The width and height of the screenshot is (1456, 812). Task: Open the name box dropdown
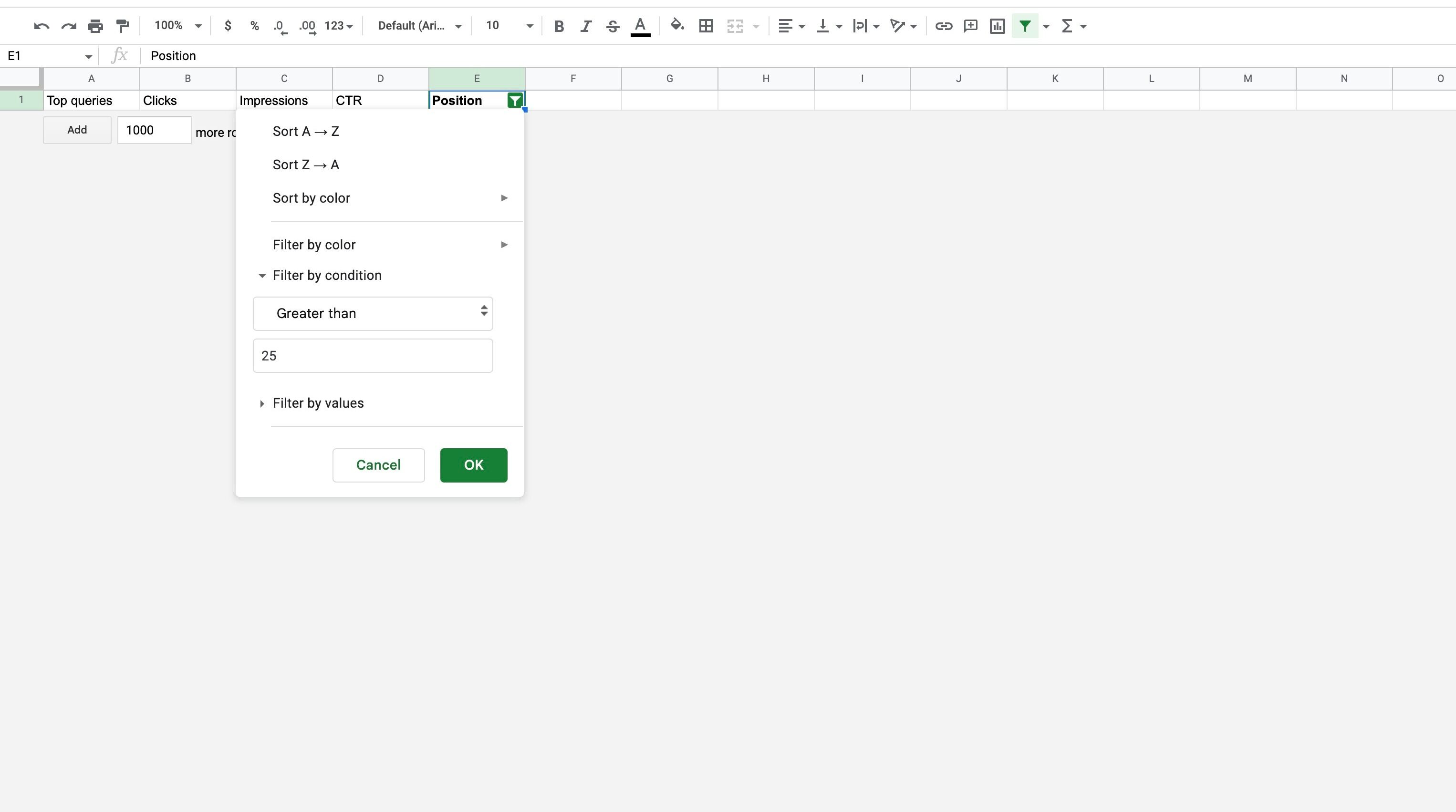tap(88, 57)
